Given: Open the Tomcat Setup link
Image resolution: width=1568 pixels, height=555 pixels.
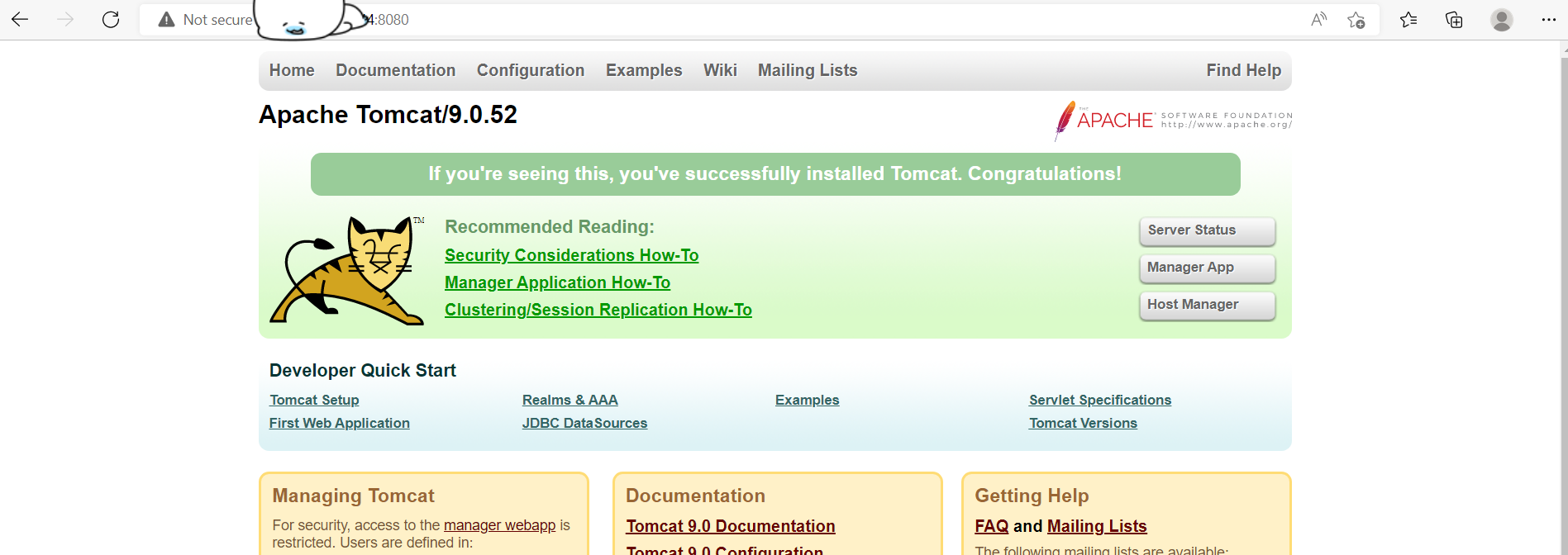Looking at the screenshot, I should (x=314, y=400).
